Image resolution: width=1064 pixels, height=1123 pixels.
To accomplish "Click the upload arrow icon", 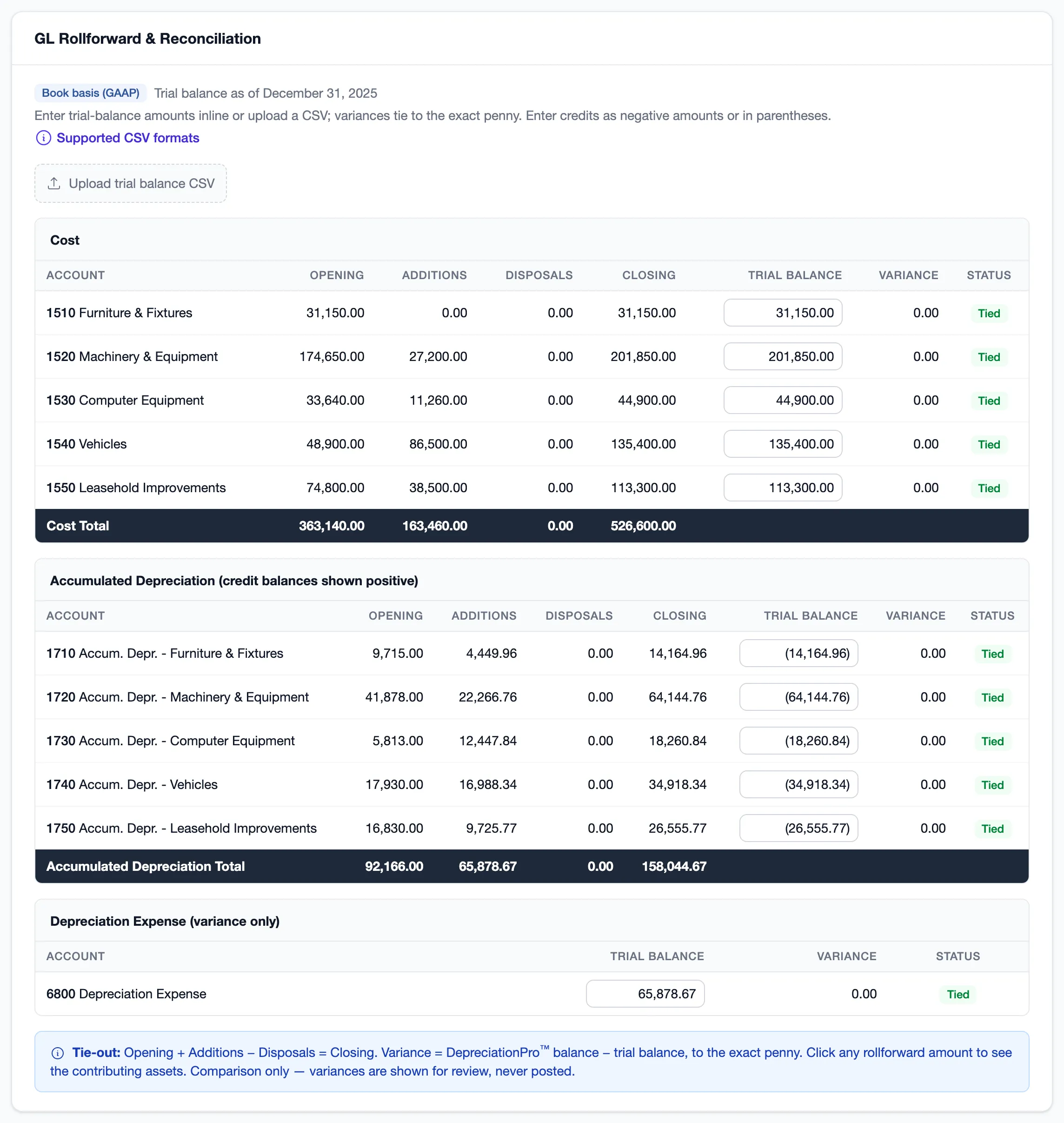I will click(54, 183).
